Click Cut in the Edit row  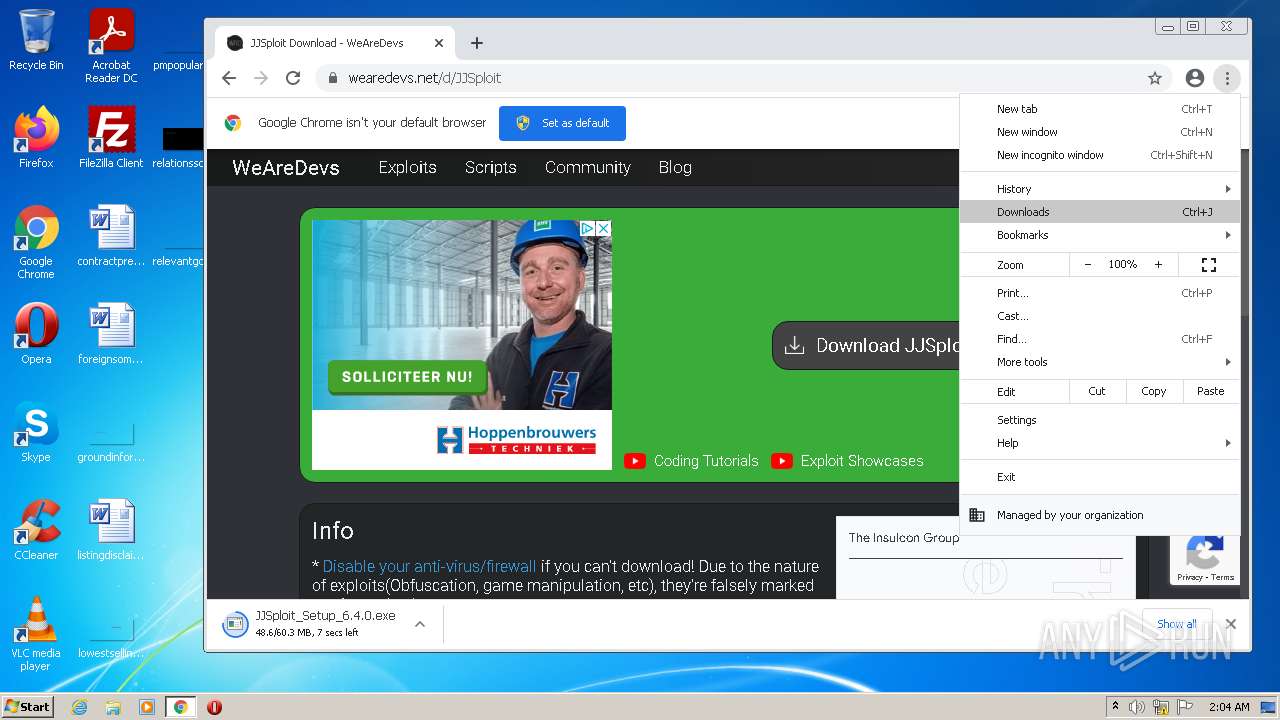coord(1097,391)
